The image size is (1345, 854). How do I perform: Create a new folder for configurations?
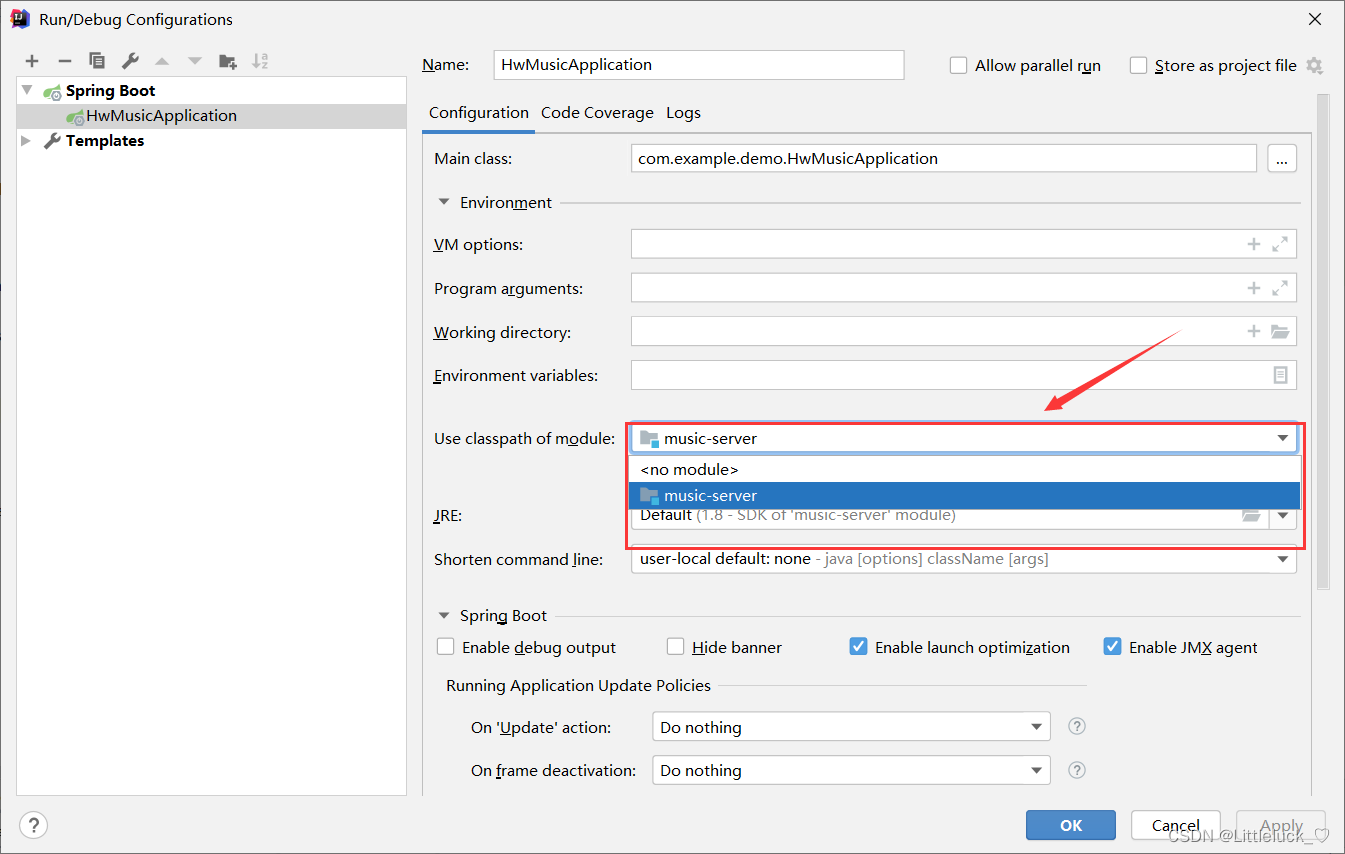point(227,61)
